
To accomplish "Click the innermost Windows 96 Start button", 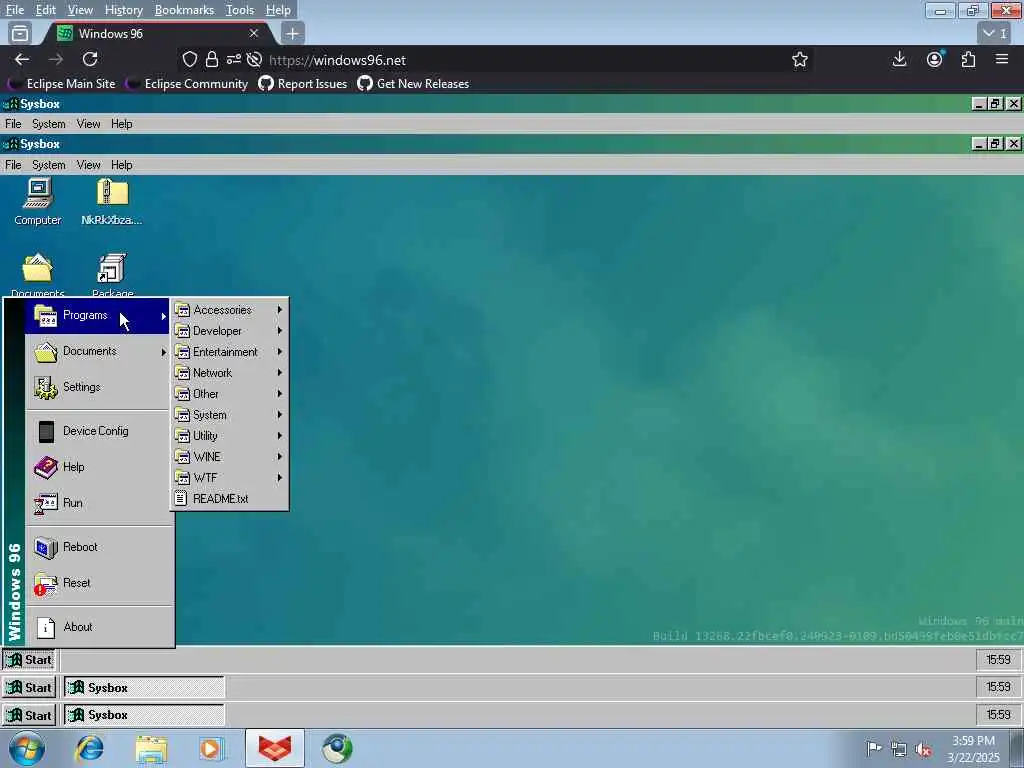I will [29, 660].
